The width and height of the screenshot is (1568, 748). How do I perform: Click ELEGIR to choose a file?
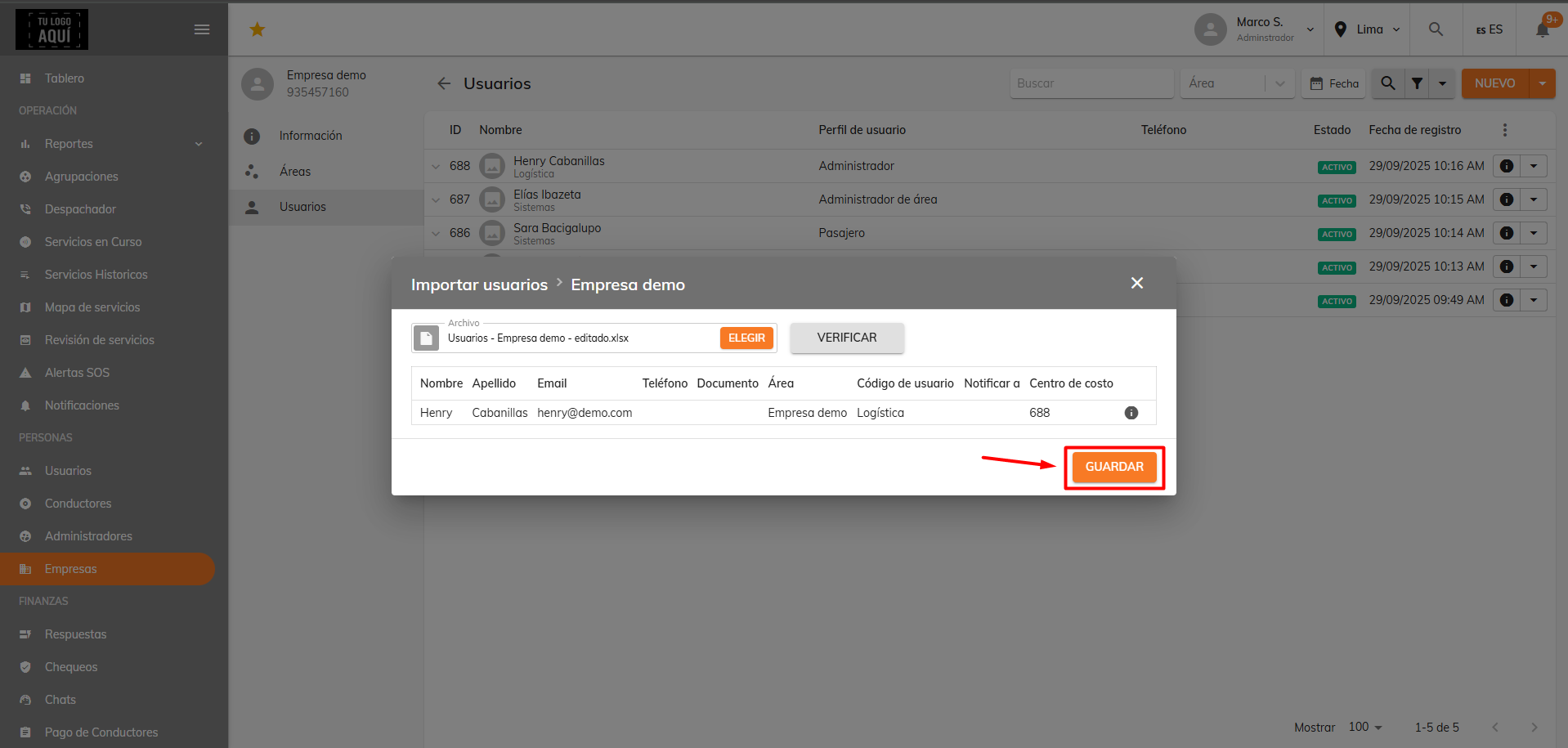coord(746,338)
